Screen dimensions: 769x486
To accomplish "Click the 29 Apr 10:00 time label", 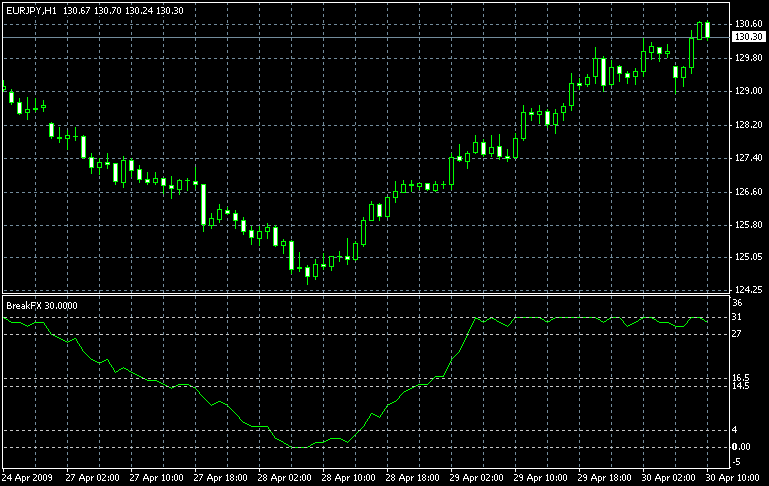I will pos(541,478).
